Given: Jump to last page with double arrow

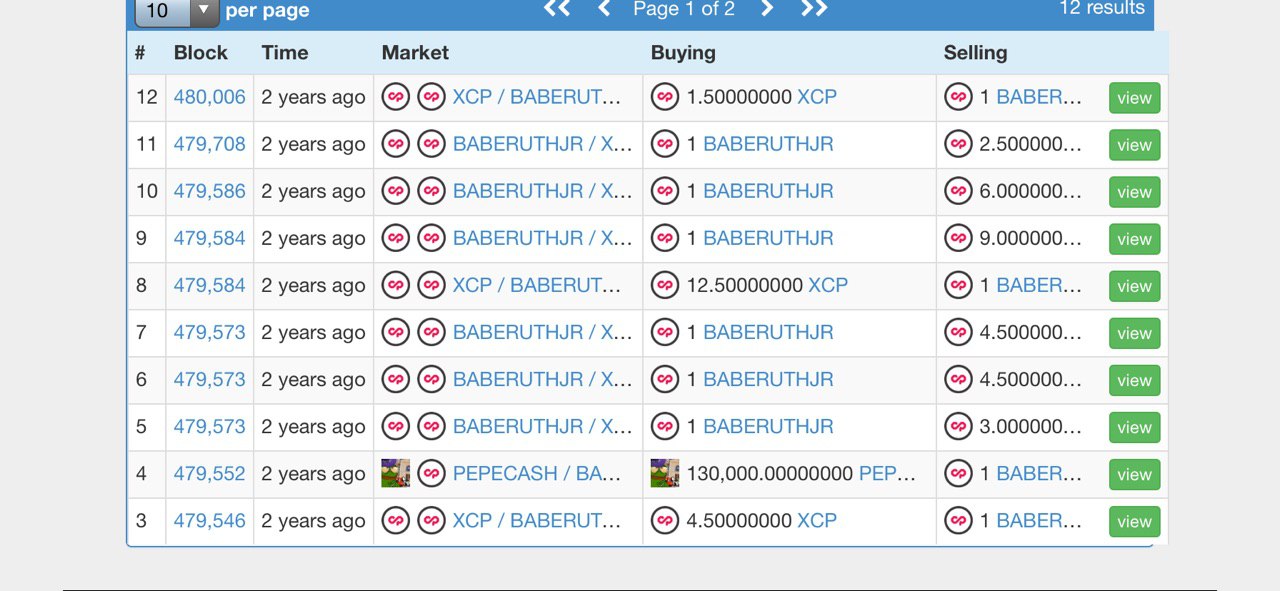Looking at the screenshot, I should click(x=814, y=9).
